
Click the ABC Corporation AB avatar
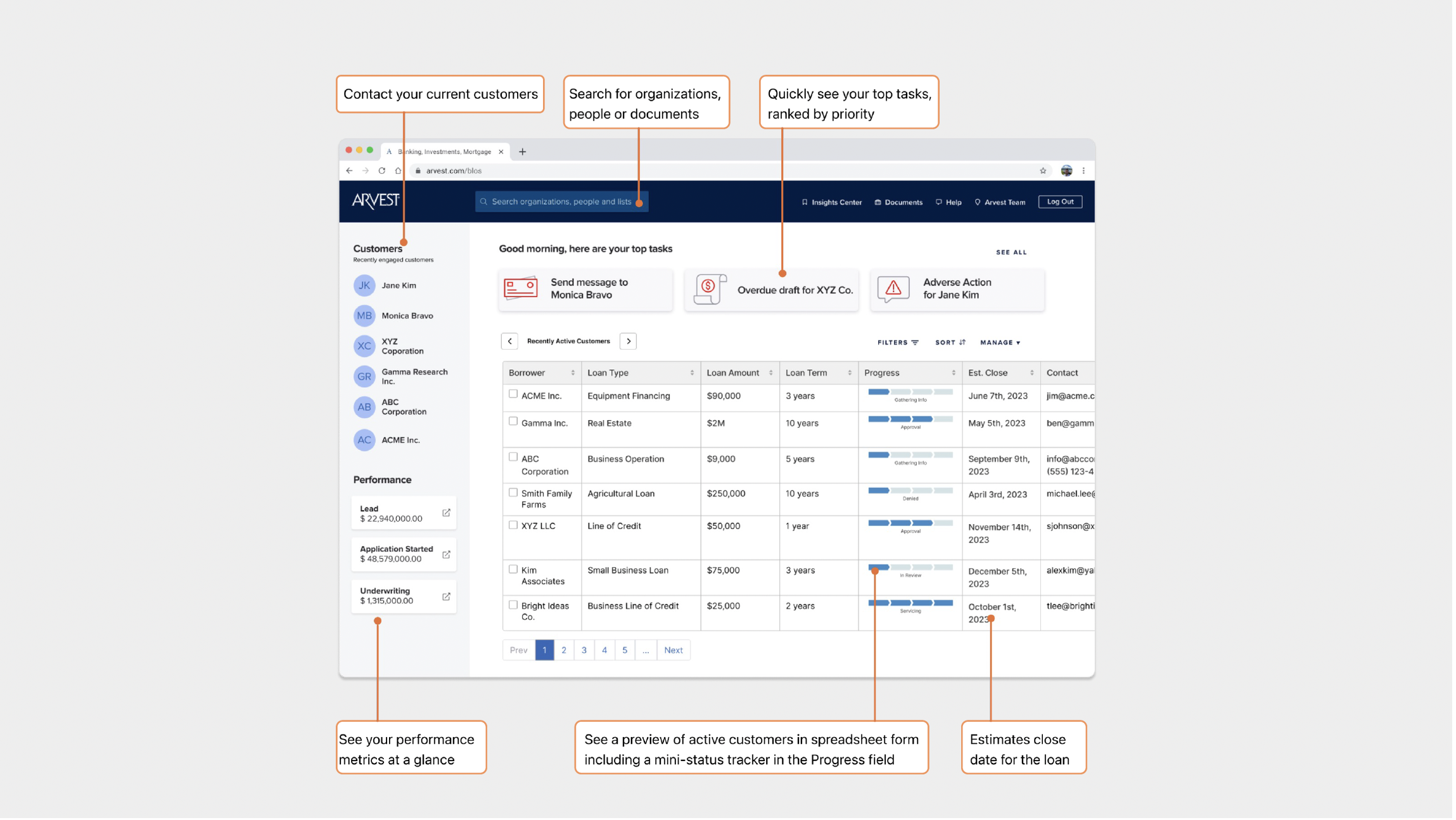364,407
